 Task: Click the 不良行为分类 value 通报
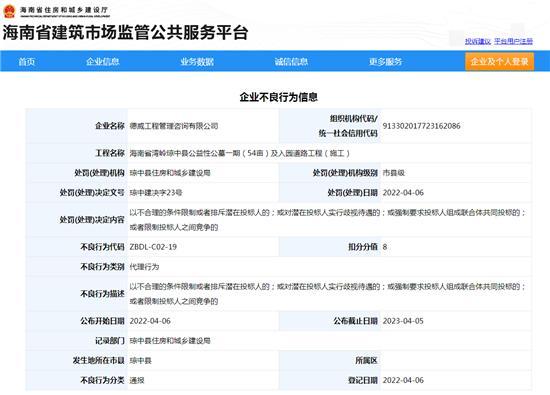click(x=137, y=380)
